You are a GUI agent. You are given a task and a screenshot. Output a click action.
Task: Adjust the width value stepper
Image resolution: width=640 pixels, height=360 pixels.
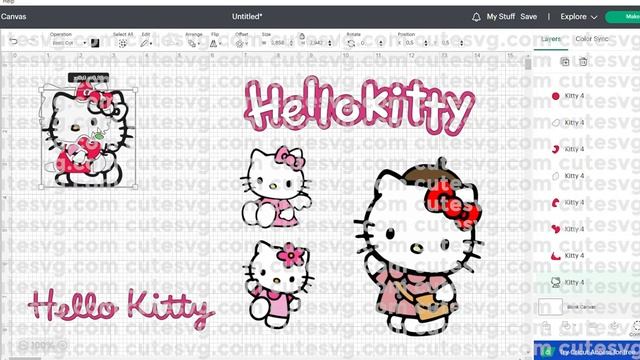291,43
